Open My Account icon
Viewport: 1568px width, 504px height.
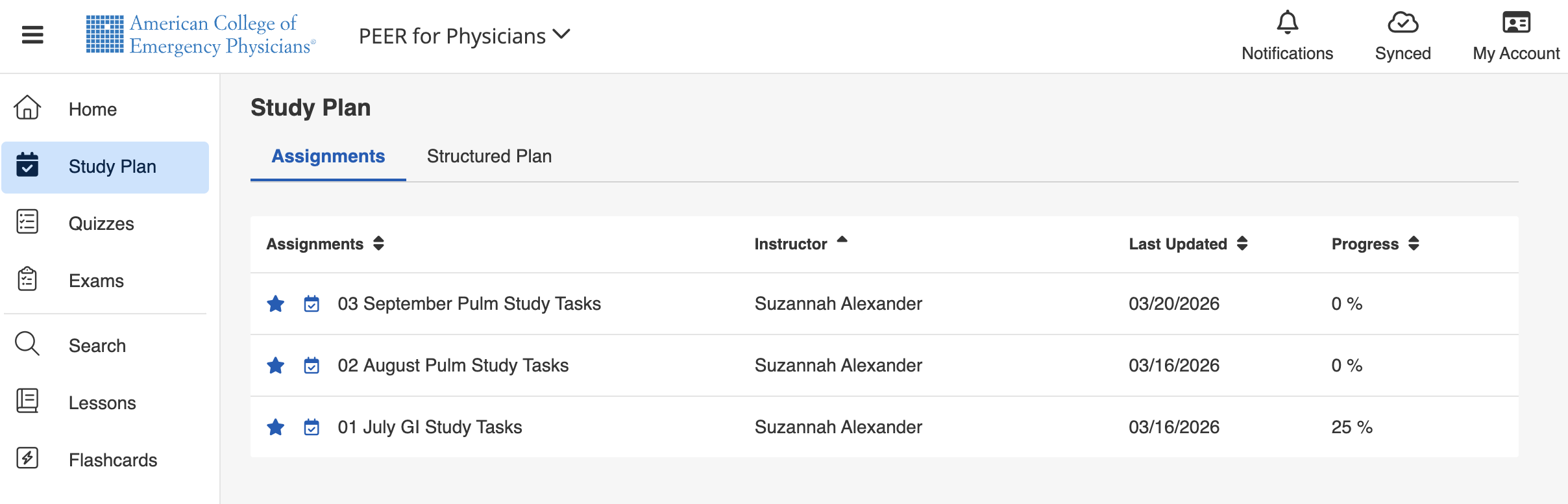point(1517,23)
